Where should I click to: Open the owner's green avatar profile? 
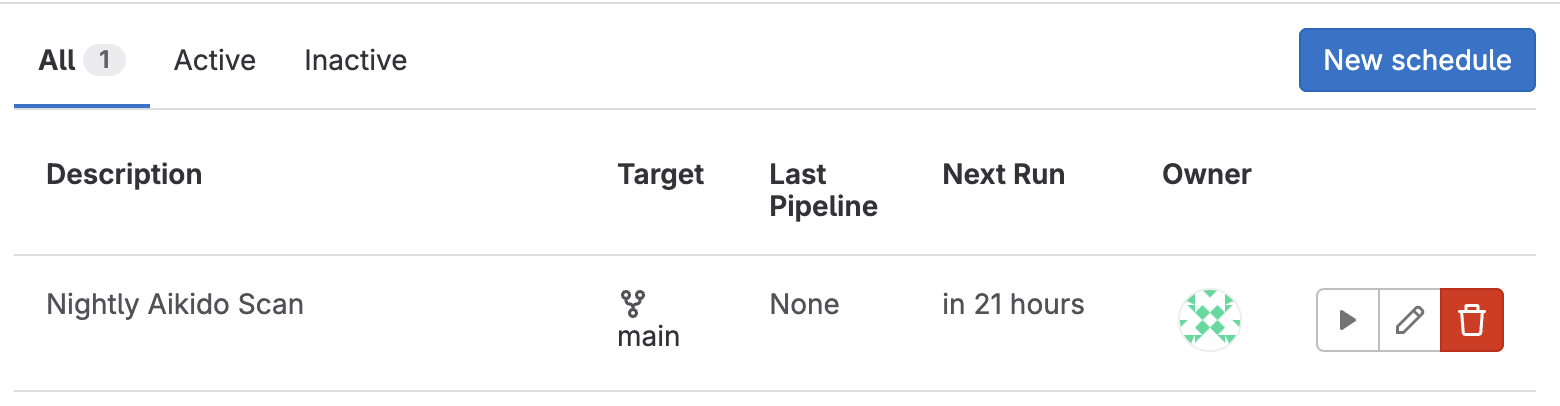(x=1210, y=320)
